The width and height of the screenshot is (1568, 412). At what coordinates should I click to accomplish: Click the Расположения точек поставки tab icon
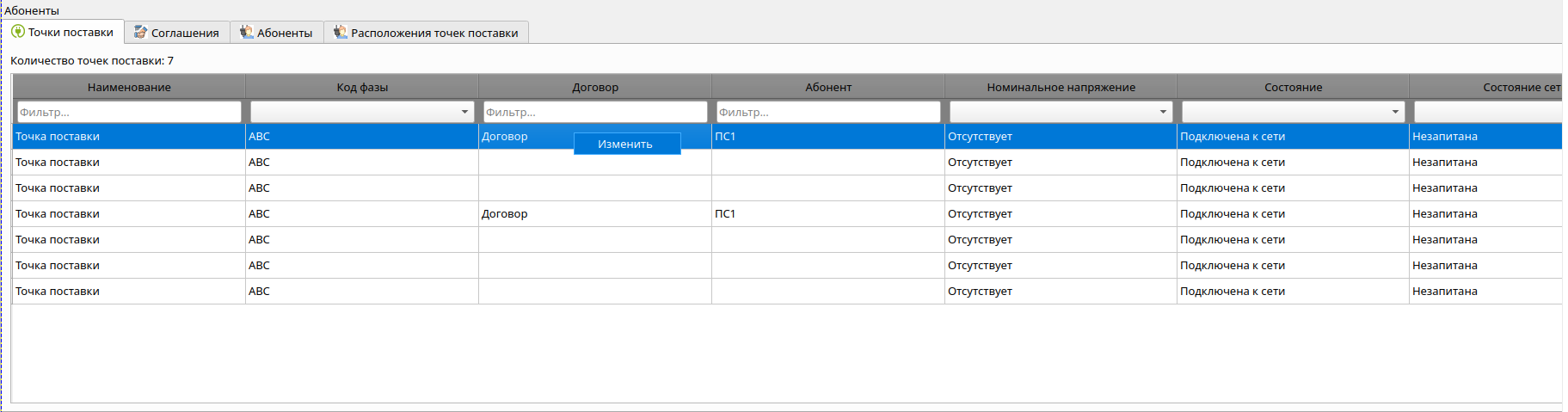(x=341, y=33)
